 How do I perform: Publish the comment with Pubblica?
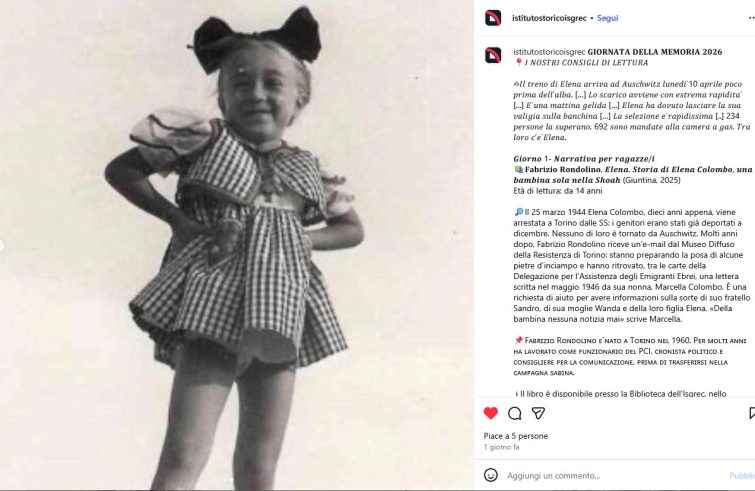(x=742, y=476)
